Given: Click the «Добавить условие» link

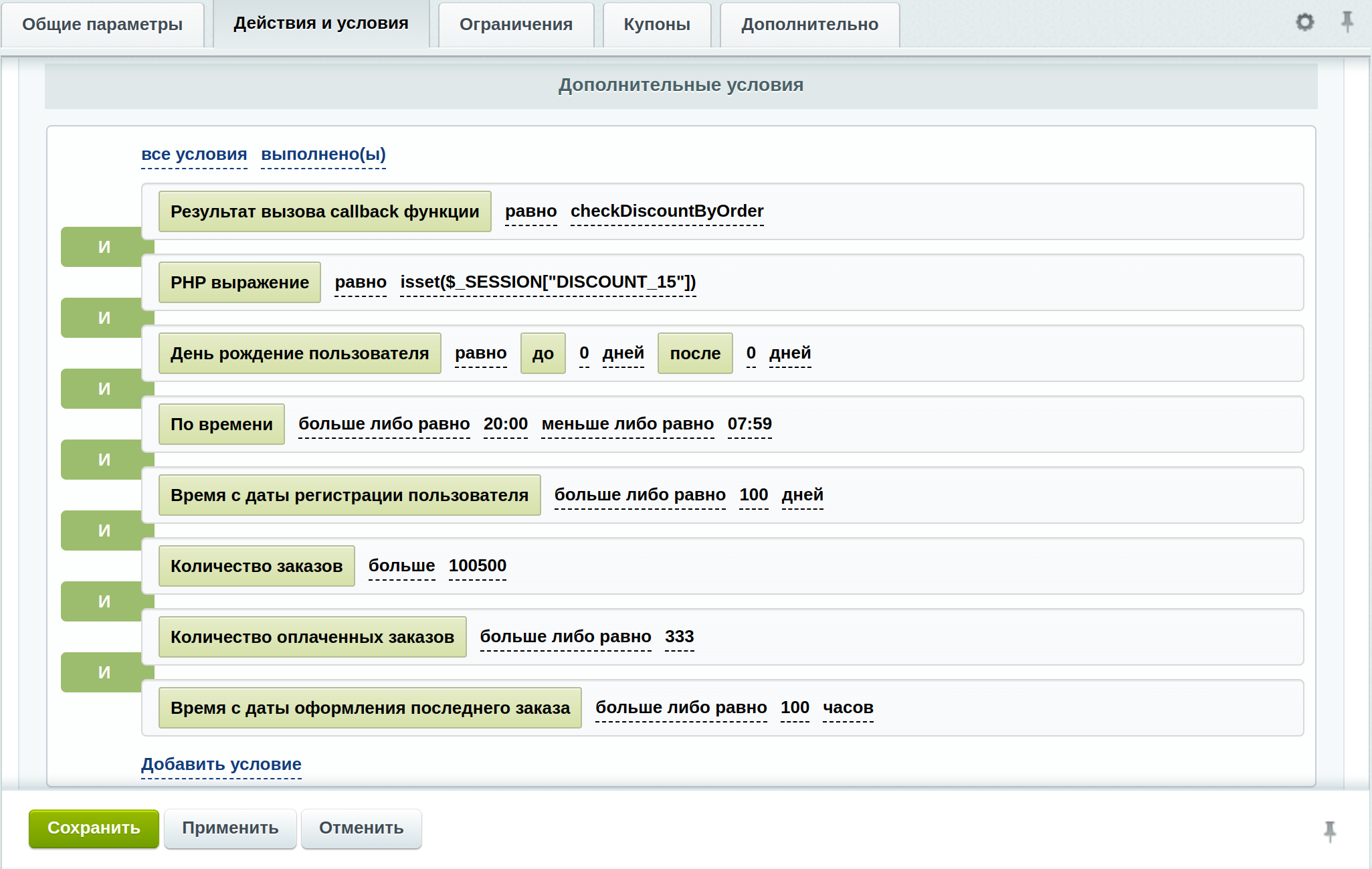Looking at the screenshot, I should 221,765.
